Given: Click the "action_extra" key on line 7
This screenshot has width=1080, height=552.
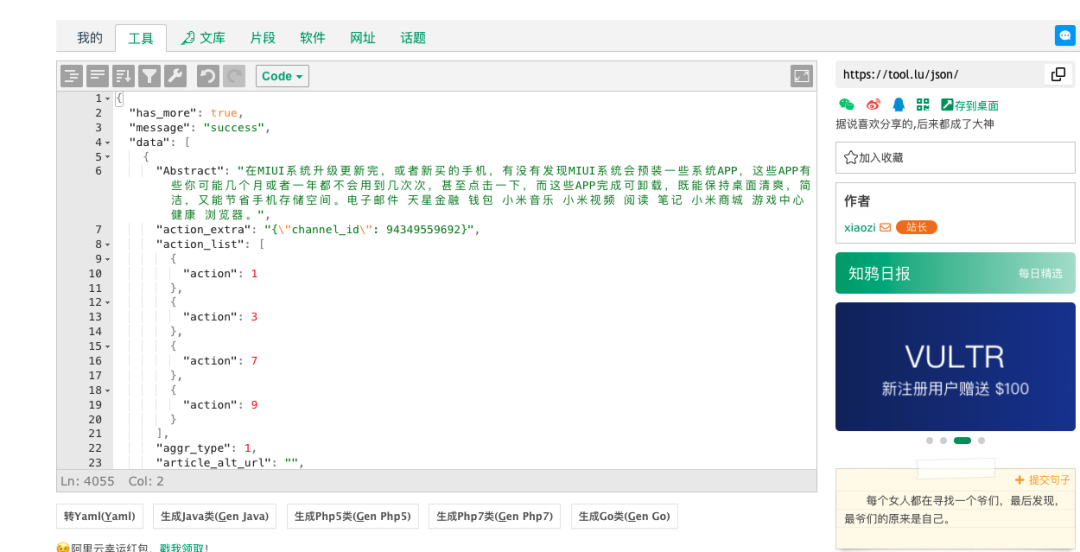Looking at the screenshot, I should [x=204, y=229].
